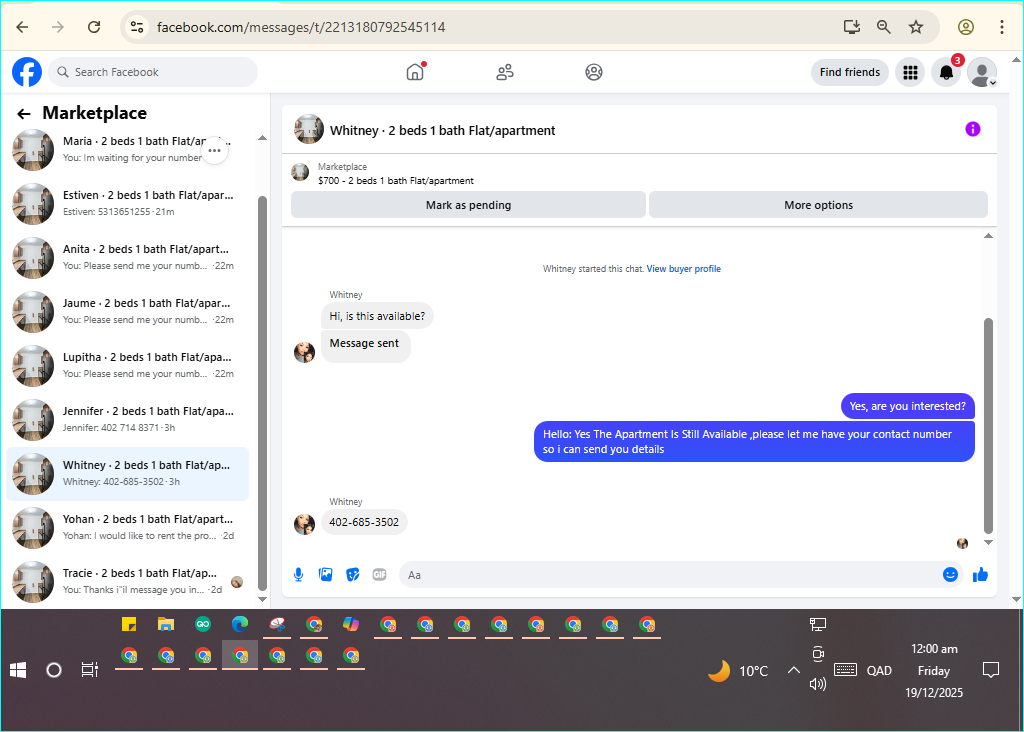Viewport: 1024px width, 732px height.
Task: Open Microsoft Edge from the taskbar
Action: (x=240, y=624)
